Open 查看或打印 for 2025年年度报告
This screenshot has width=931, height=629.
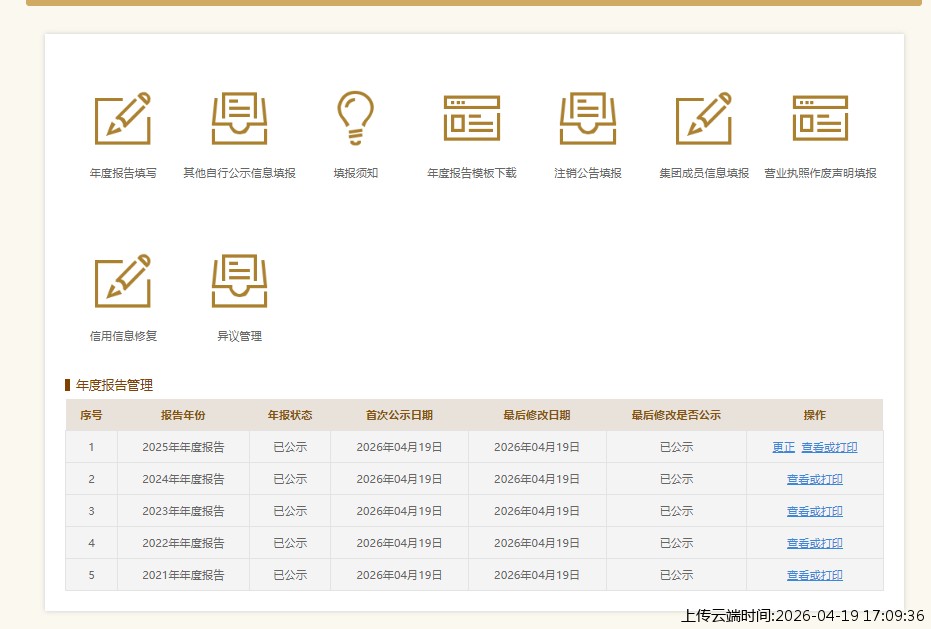[829, 447]
